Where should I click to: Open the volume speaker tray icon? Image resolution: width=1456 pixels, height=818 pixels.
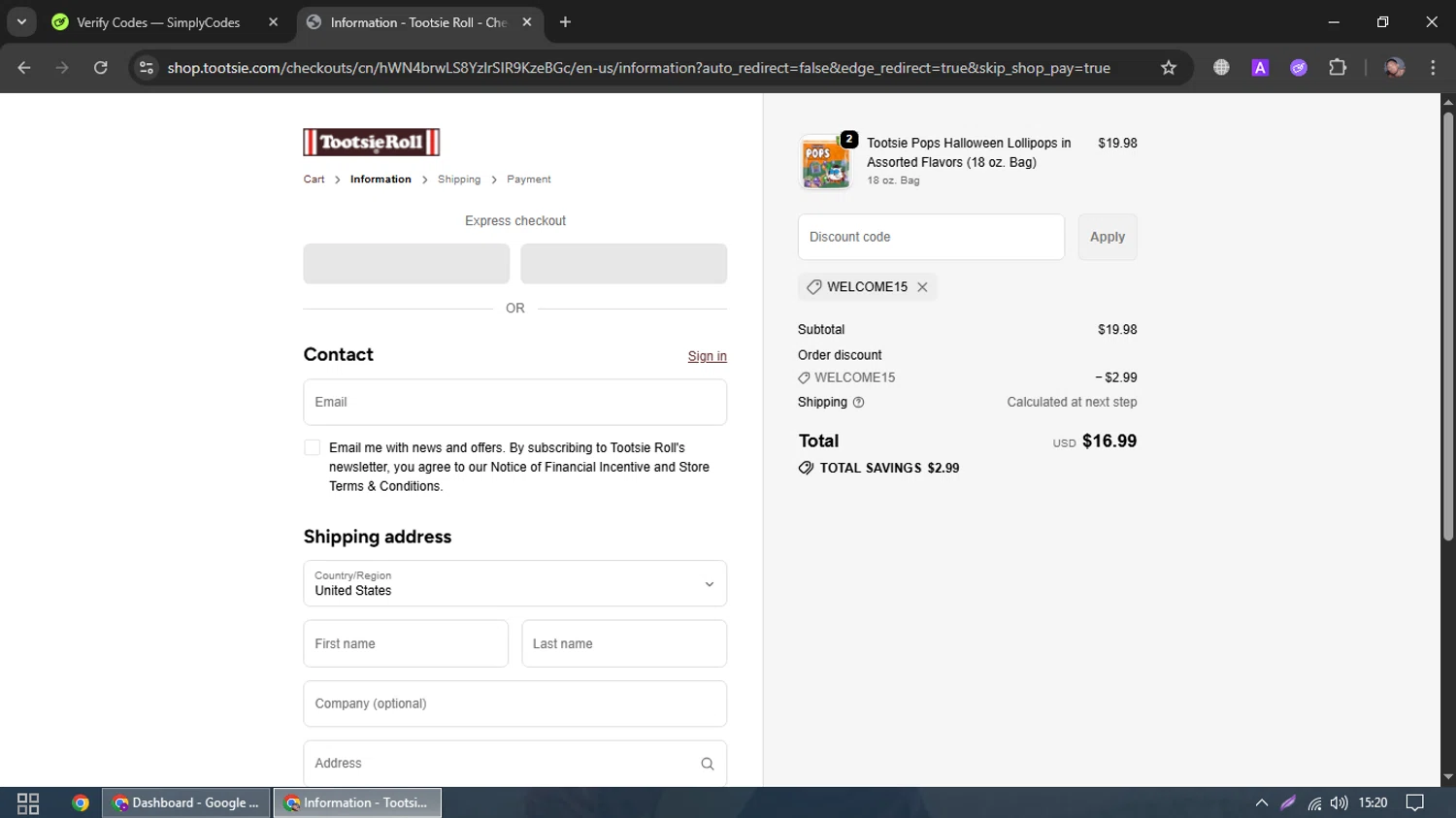pos(1340,802)
